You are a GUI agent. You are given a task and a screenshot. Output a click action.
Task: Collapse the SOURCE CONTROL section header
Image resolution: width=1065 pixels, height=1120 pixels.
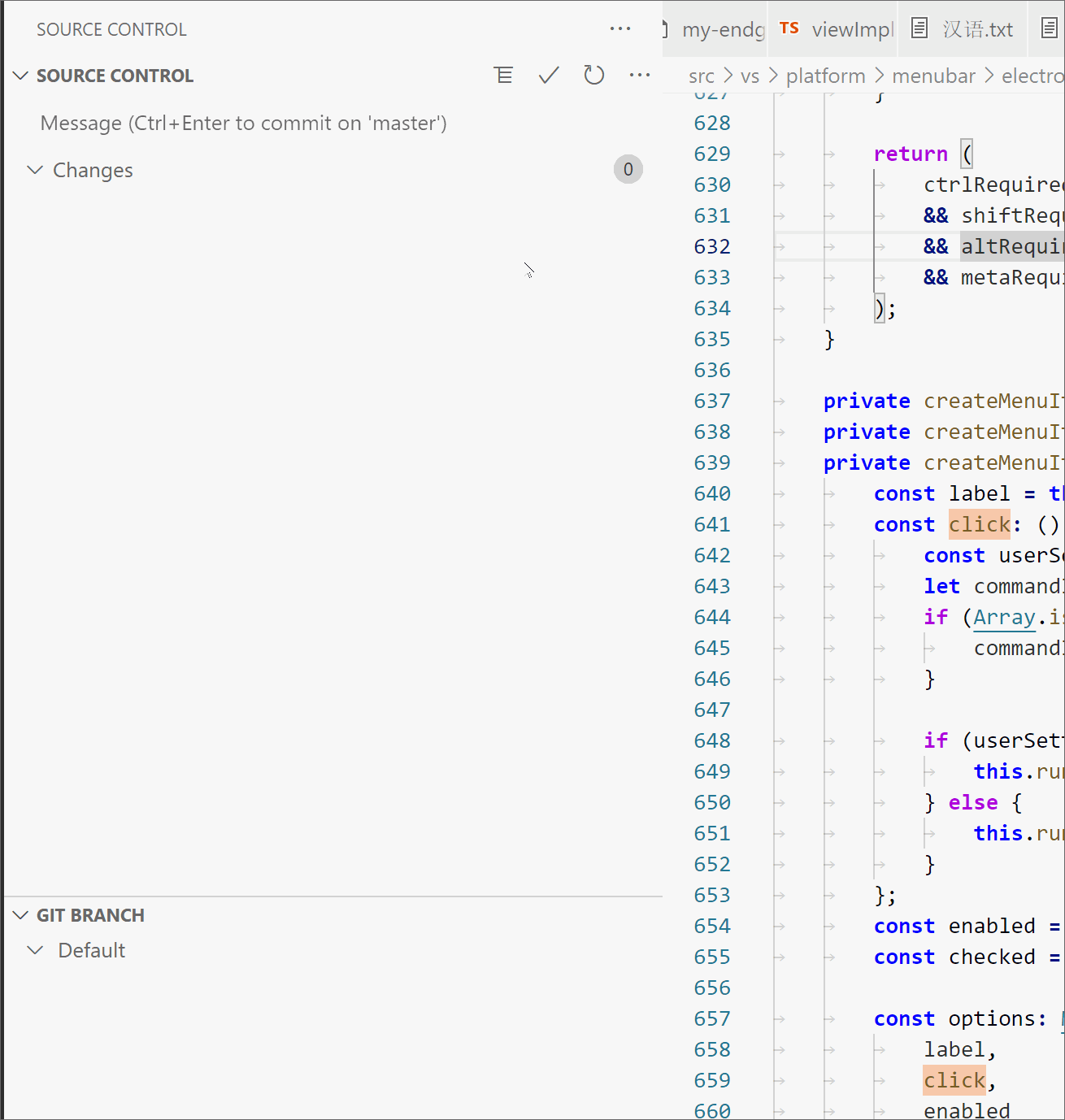(x=20, y=75)
